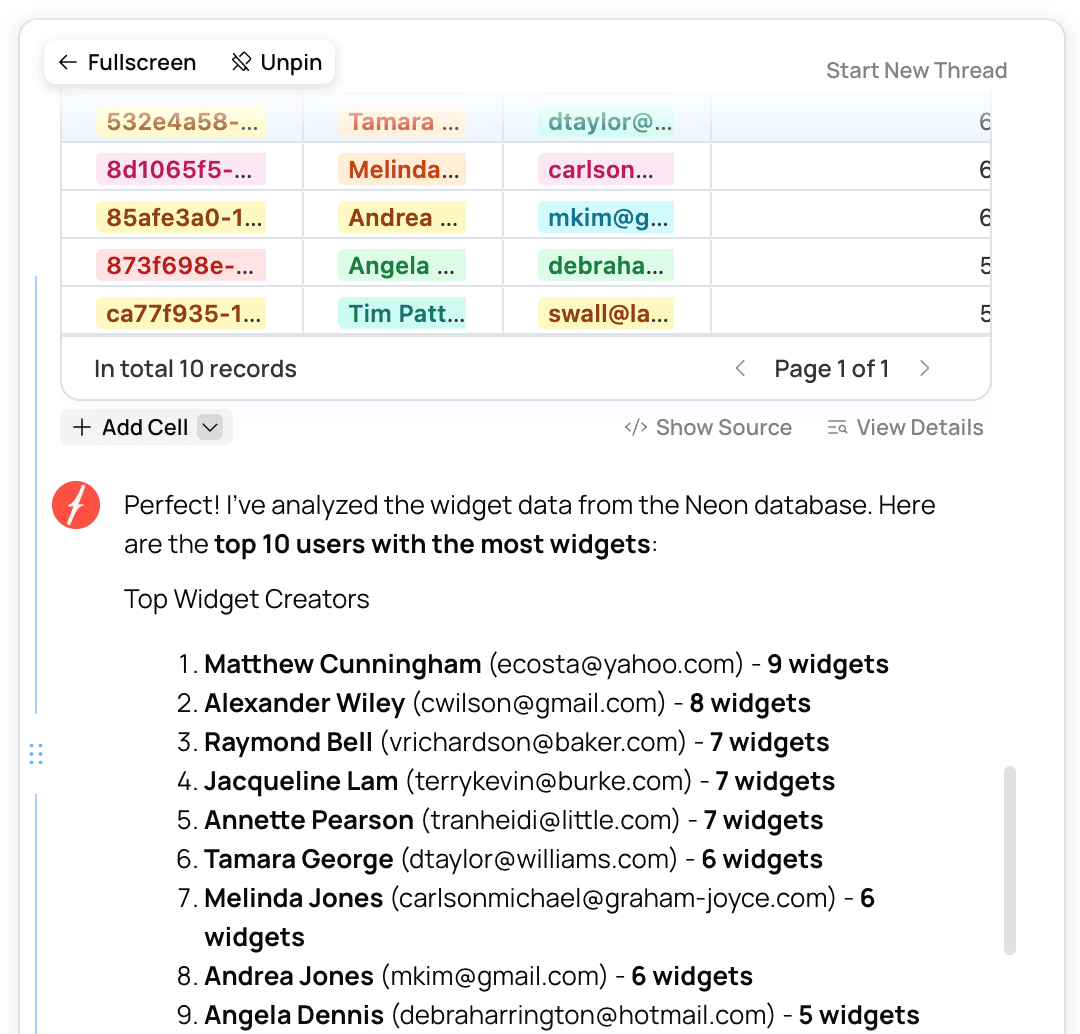Open Show Source for the cell
This screenshot has height=1034, width=1080.
point(723,428)
